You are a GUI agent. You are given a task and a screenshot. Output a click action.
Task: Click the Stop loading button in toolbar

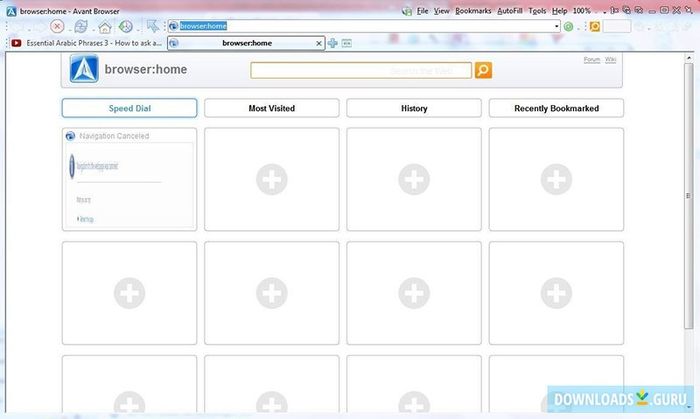click(57, 26)
